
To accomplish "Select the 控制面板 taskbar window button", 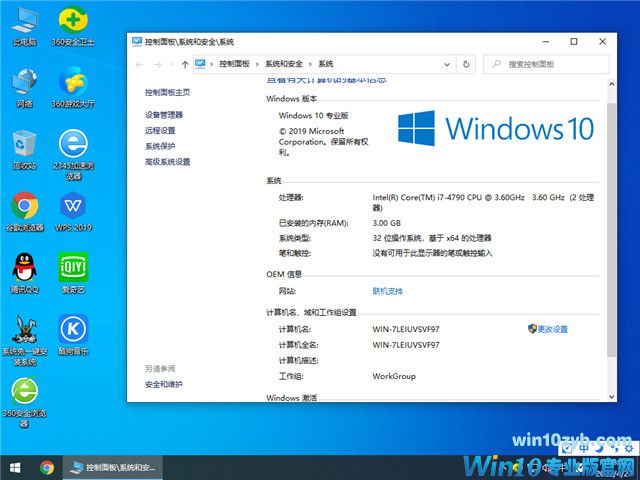I will point(112,467).
